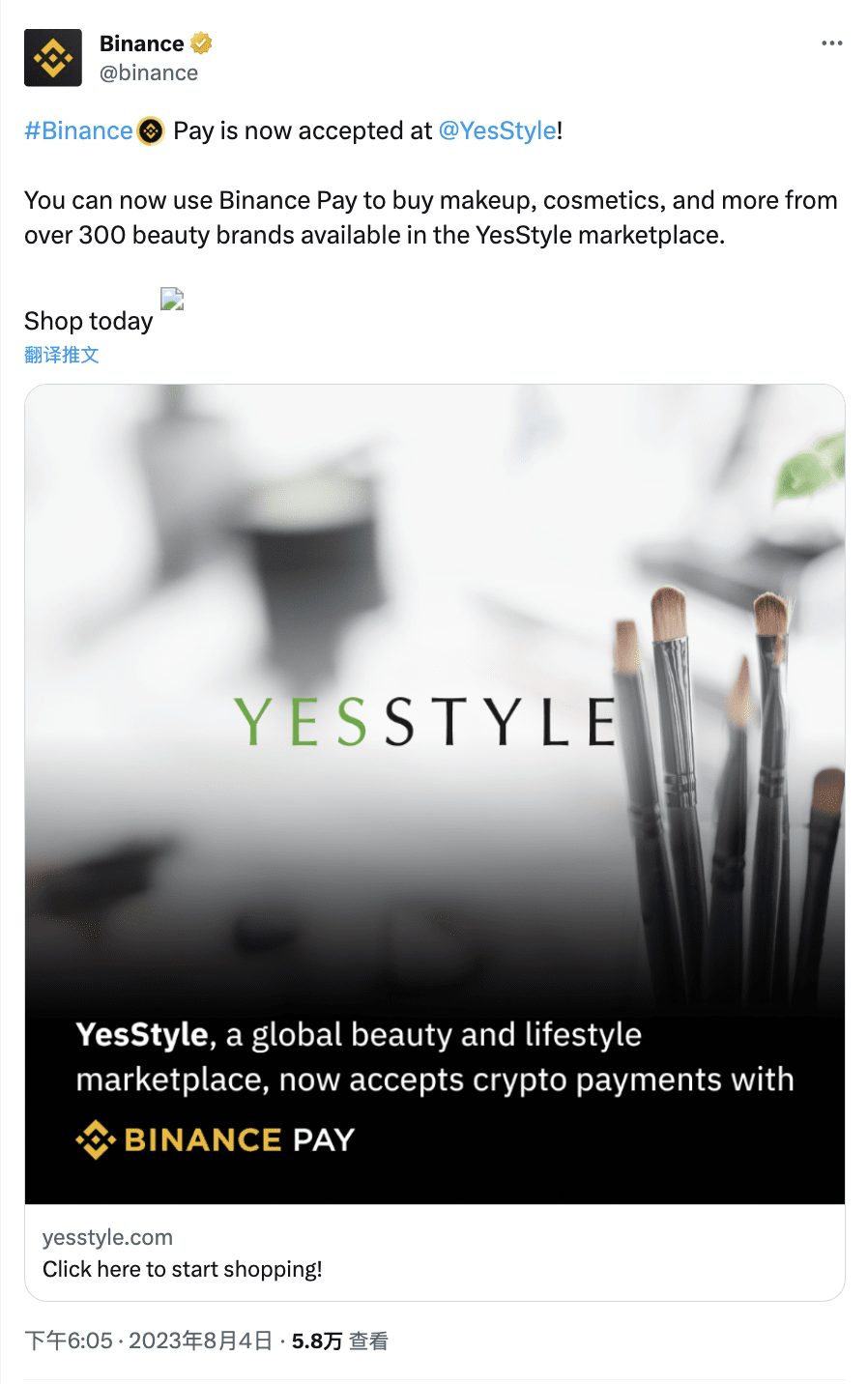Click the broken image icon after Shop today

172,299
